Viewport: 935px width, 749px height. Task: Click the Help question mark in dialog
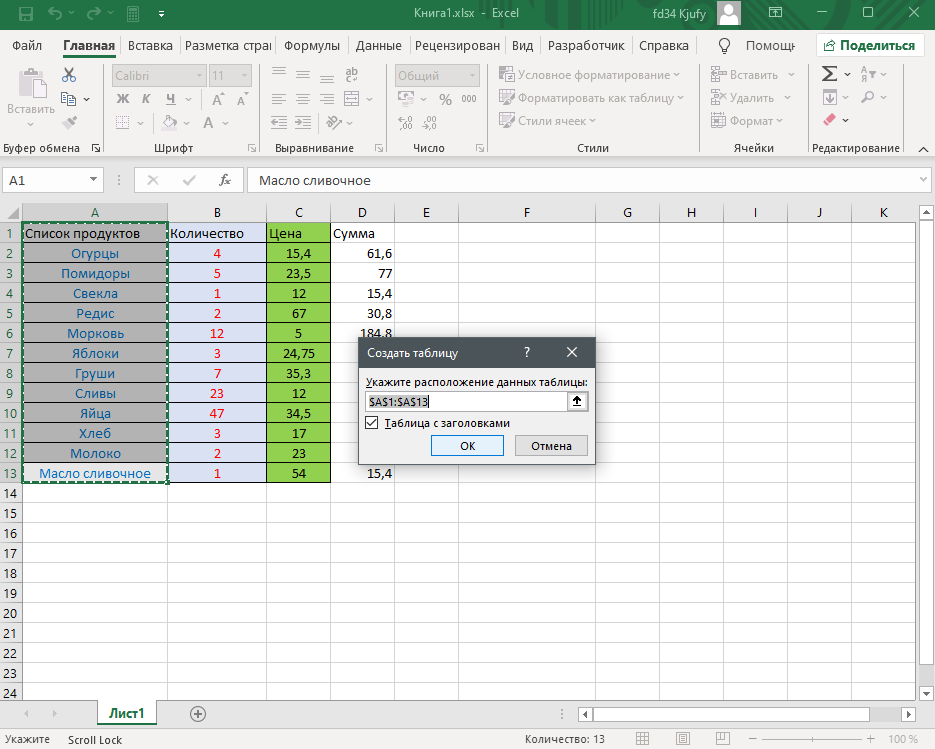(x=527, y=352)
